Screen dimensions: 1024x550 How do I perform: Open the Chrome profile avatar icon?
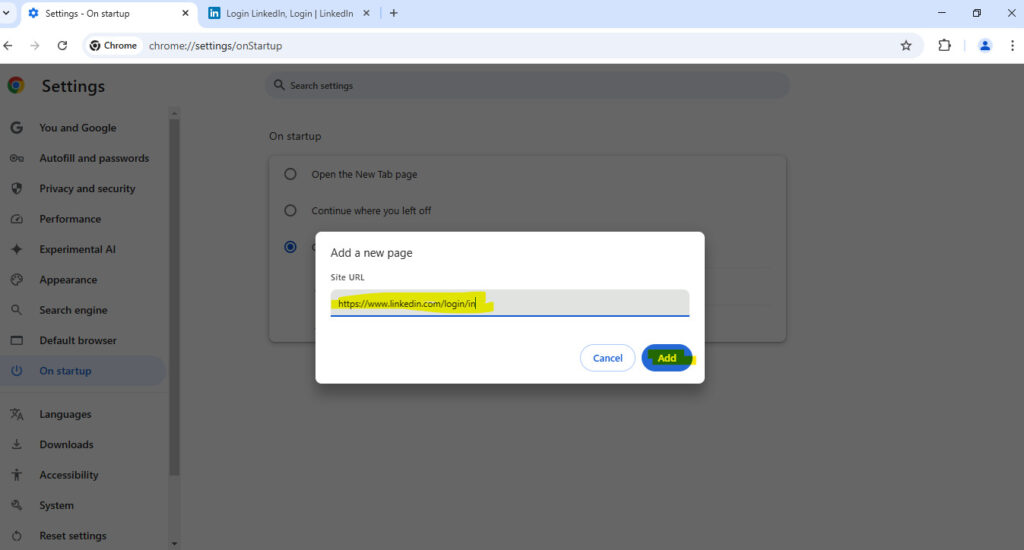click(985, 45)
